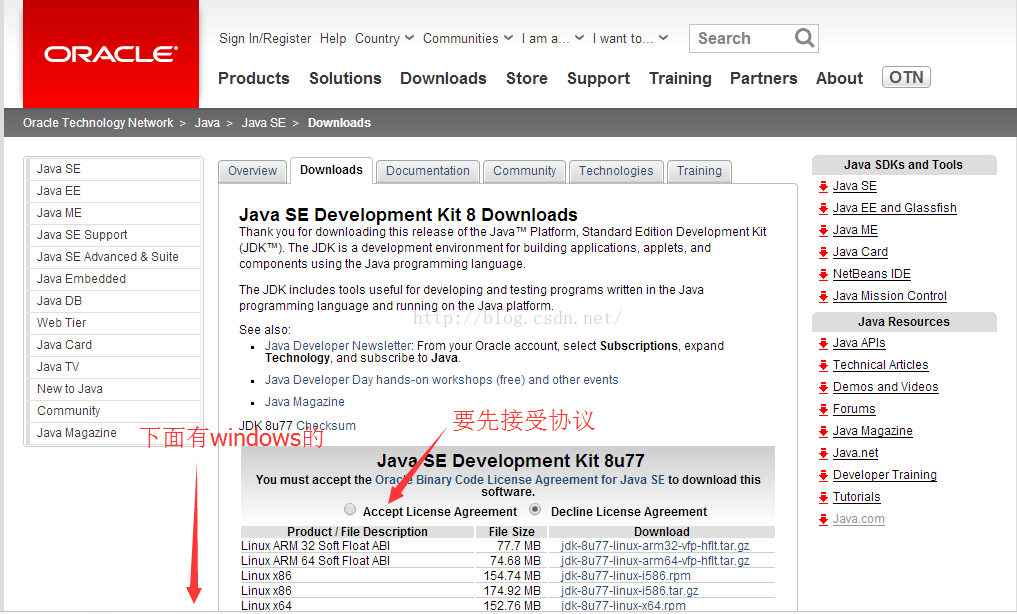1017x614 pixels.
Task: Download jdk-8u77-linux-i586.rpm
Action: 626,576
